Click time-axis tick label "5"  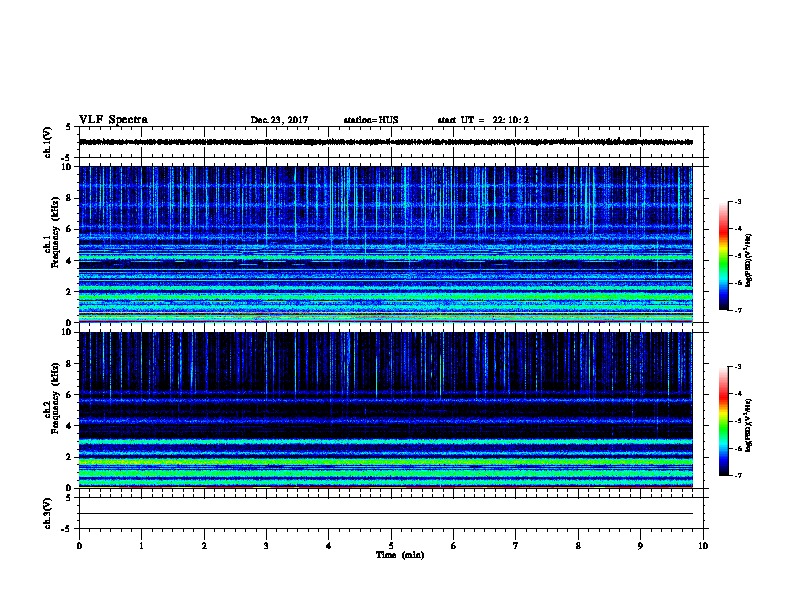pos(391,545)
